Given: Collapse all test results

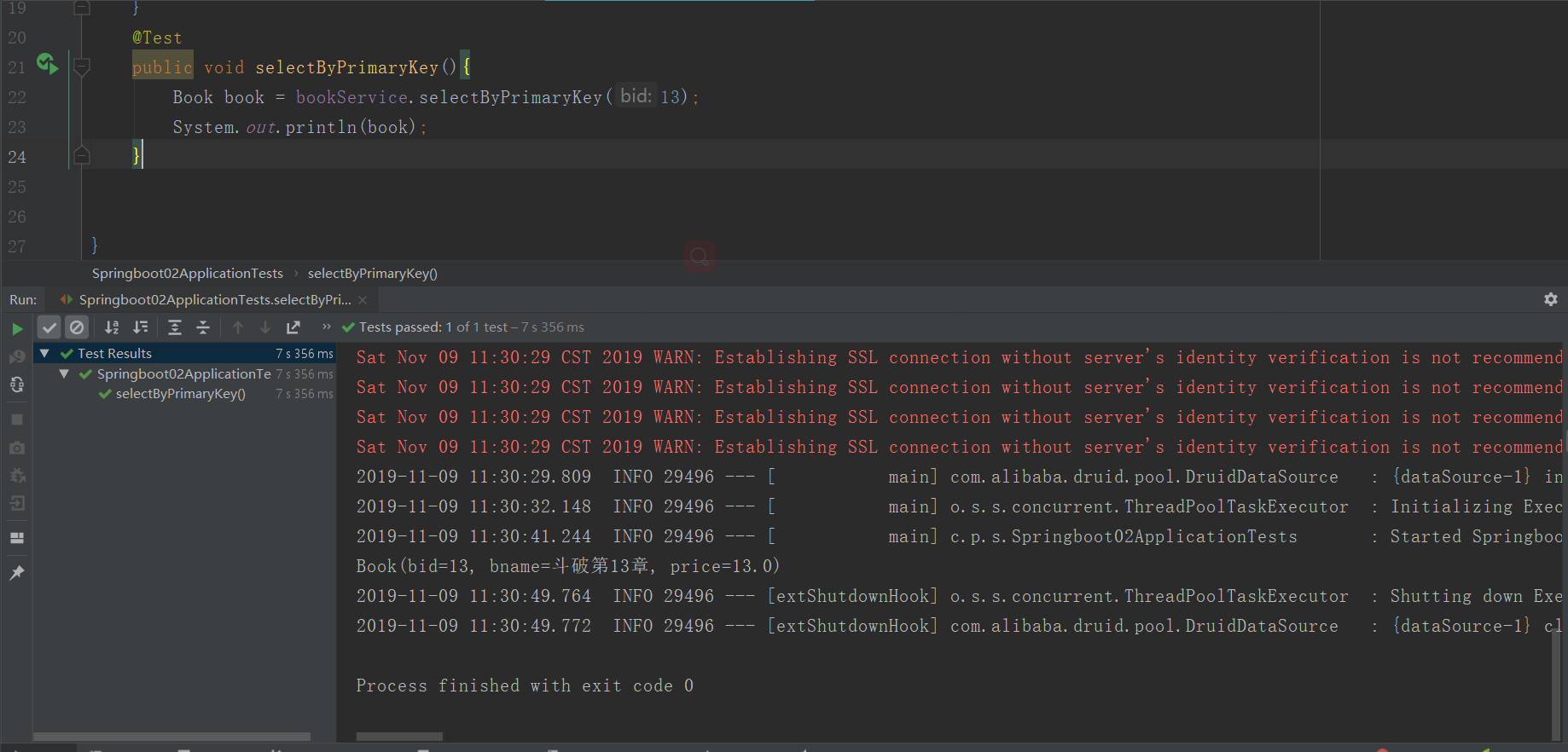Looking at the screenshot, I should click(203, 327).
